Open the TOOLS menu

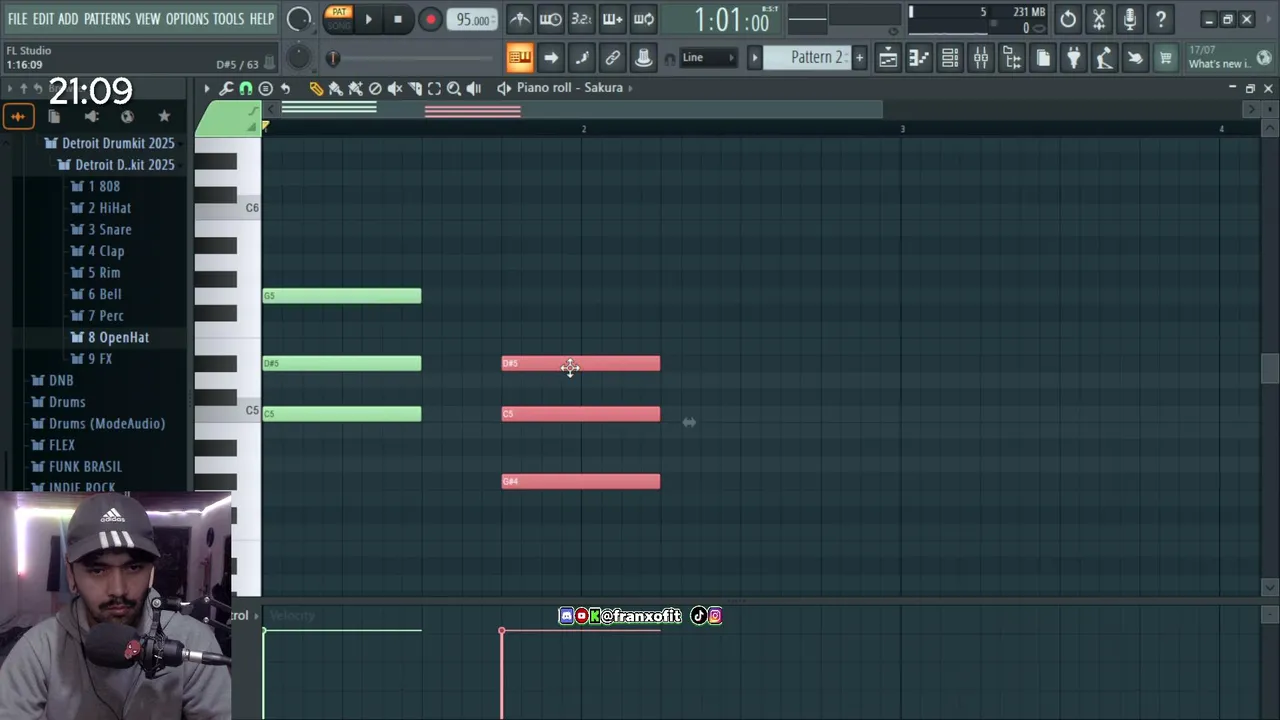[x=228, y=19]
